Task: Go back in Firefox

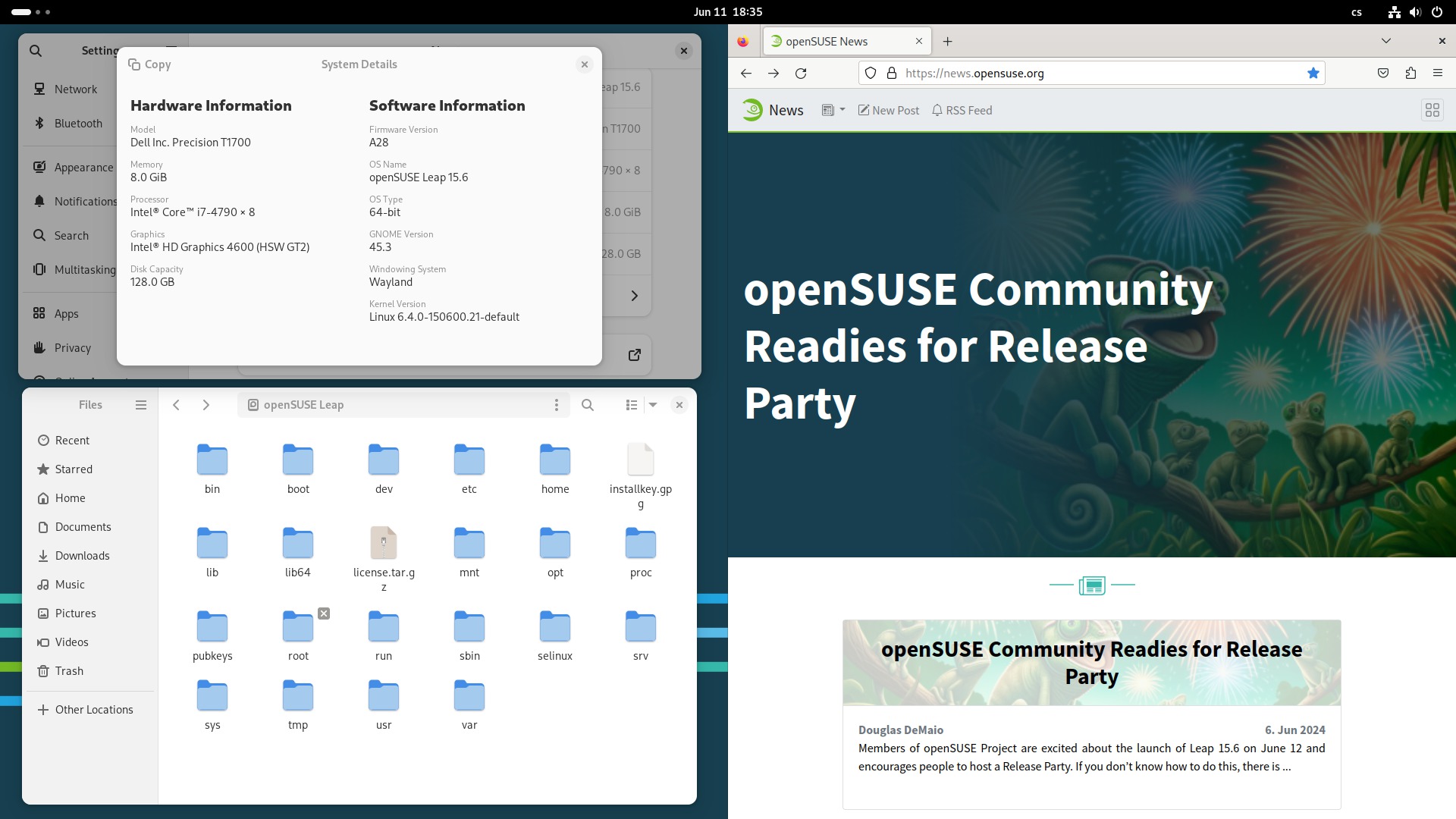Action: pos(746,74)
